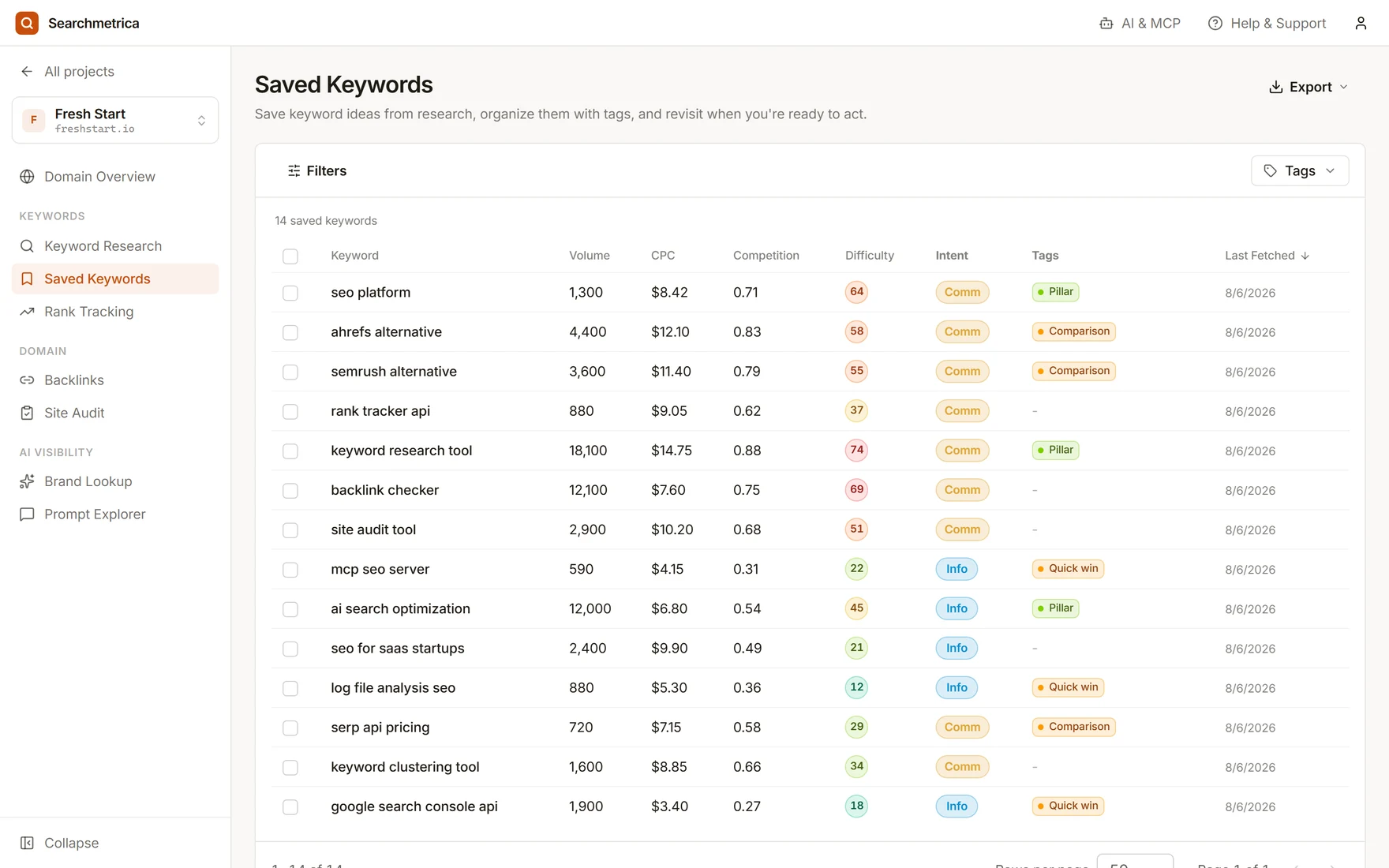
Task: Click difficulty badge 12 for log file analysis
Action: coord(856,687)
